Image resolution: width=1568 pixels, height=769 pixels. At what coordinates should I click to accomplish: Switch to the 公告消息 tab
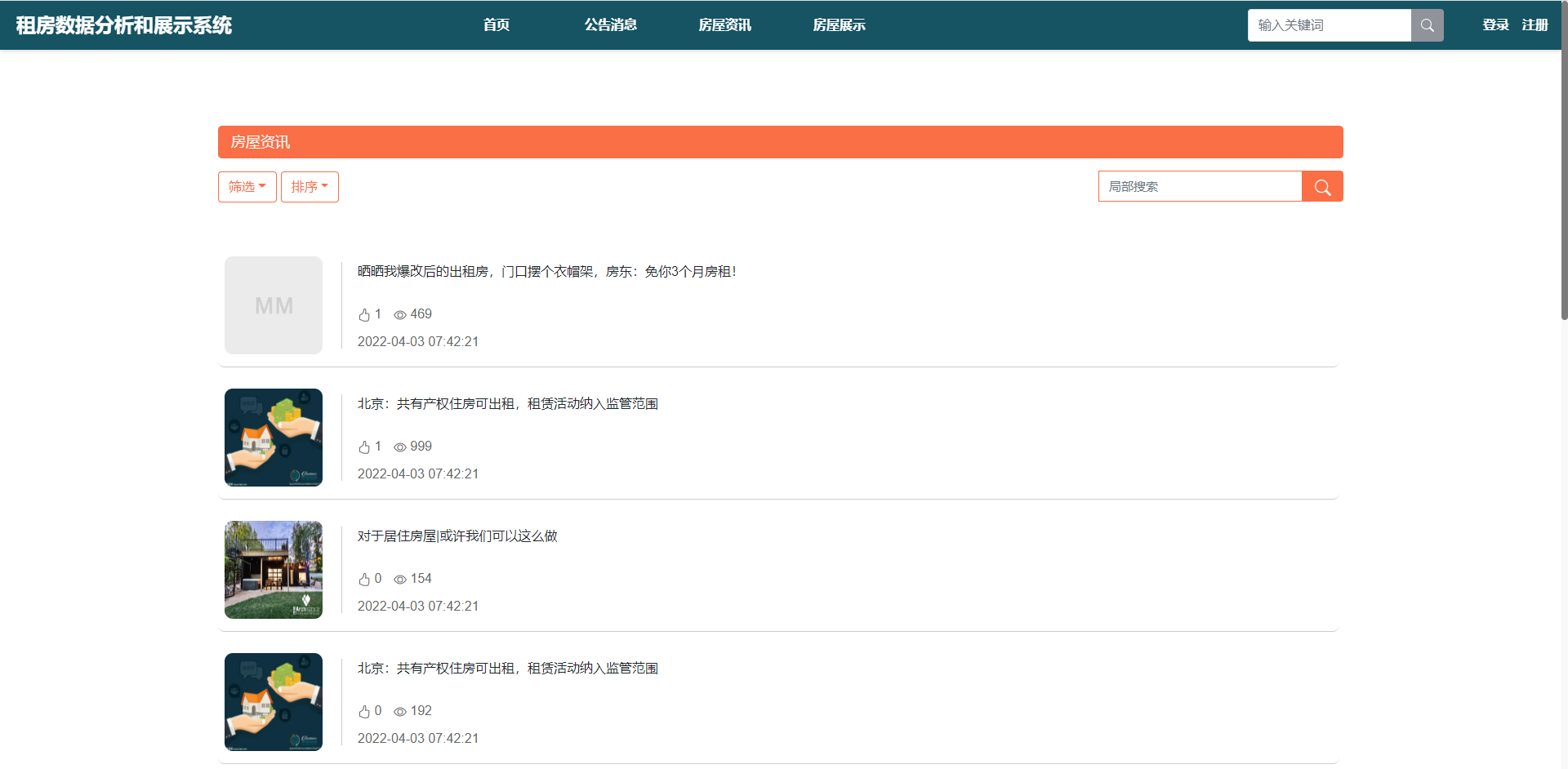610,24
